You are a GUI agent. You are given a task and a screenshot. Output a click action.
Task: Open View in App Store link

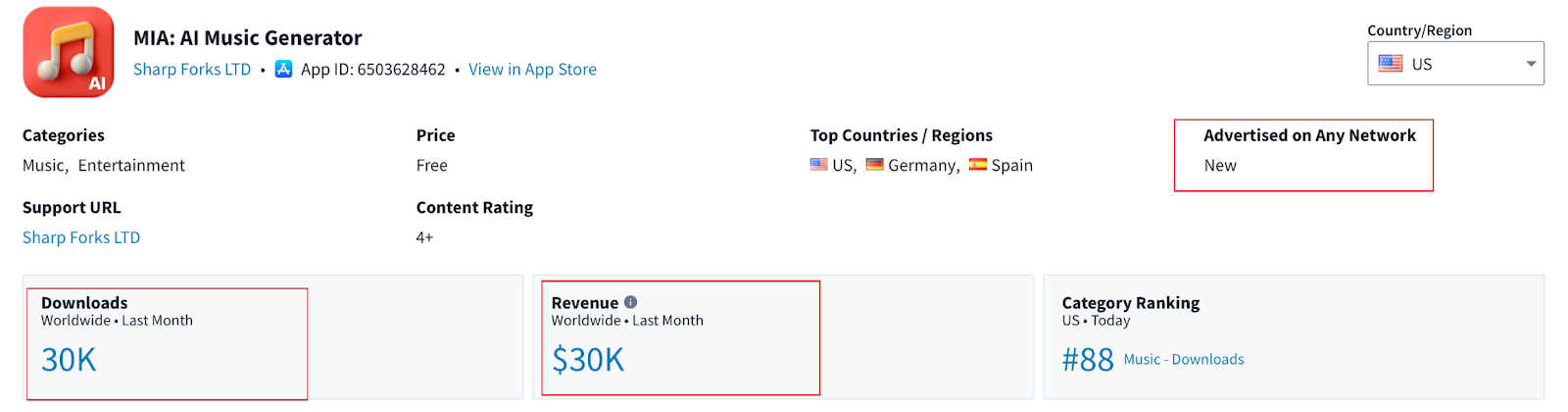532,70
